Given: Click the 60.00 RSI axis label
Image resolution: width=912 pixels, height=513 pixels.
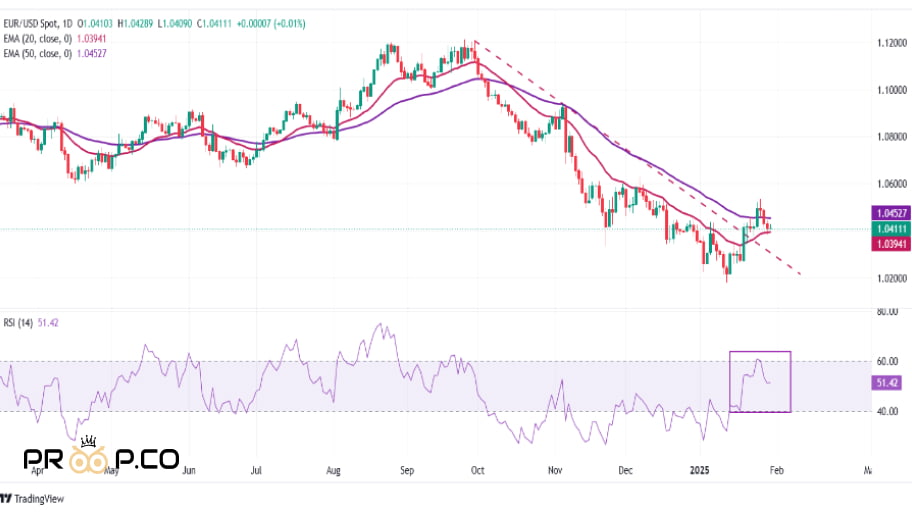Looking at the screenshot, I should (x=888, y=361).
